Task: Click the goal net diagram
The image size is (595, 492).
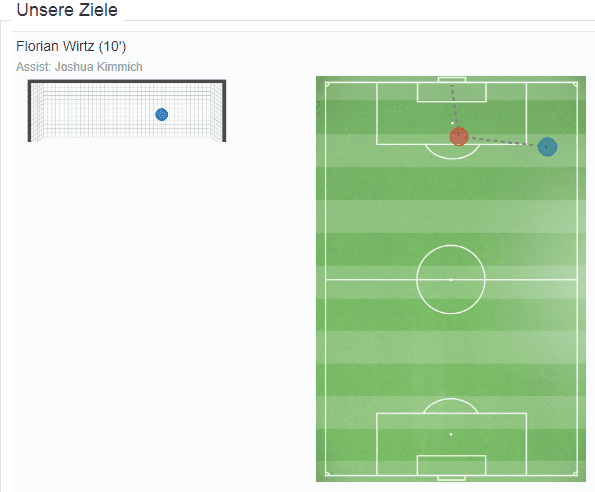Action: [x=127, y=110]
